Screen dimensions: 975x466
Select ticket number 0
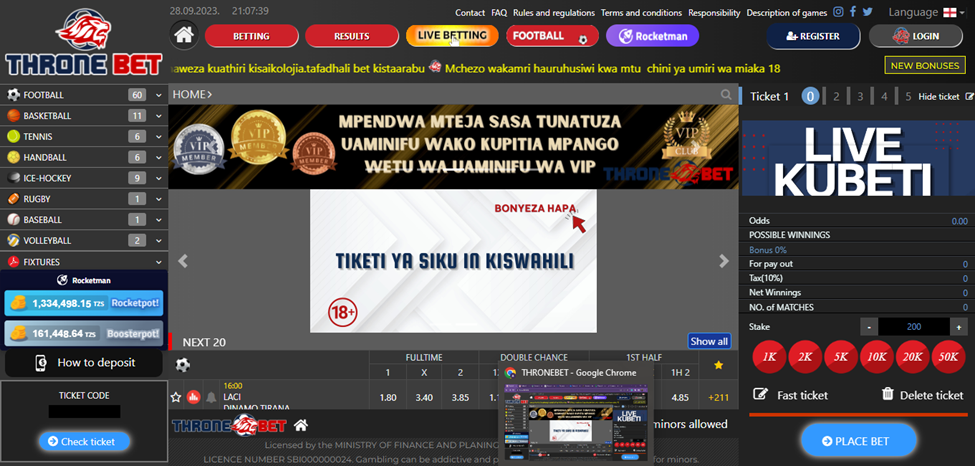click(x=810, y=96)
